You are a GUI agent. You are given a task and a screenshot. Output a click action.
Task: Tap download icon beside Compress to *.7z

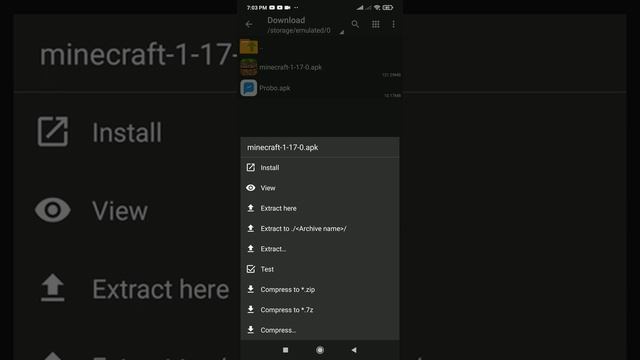pos(251,310)
